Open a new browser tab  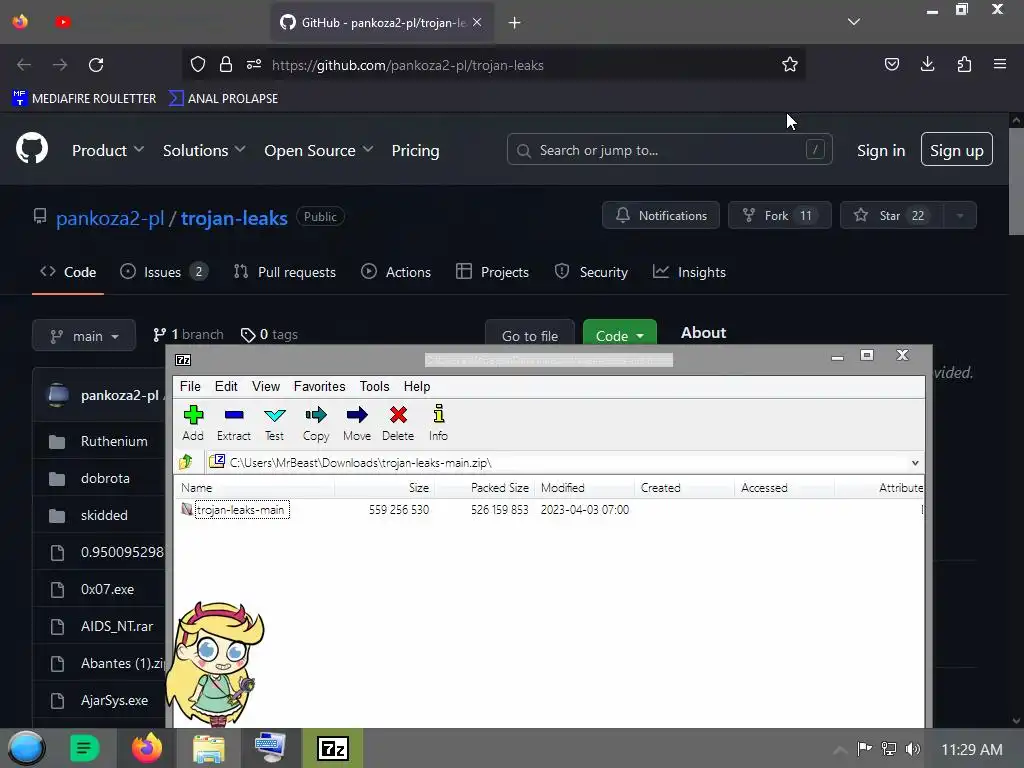pyautogui.click(x=515, y=23)
